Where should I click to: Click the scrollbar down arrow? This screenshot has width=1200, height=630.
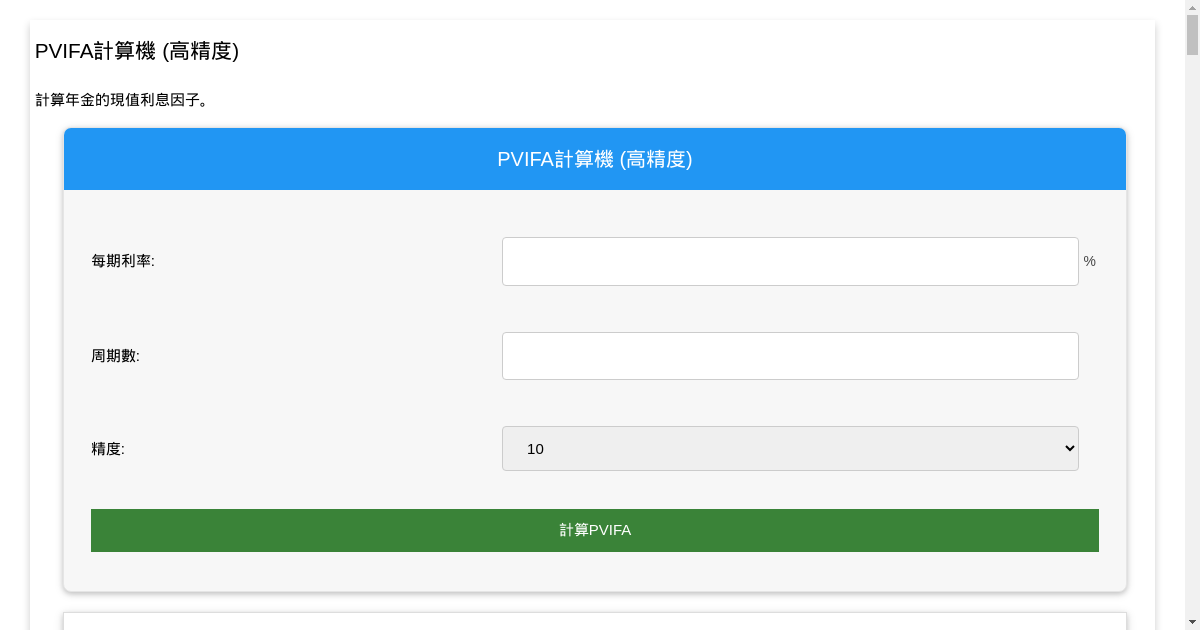point(1192,622)
